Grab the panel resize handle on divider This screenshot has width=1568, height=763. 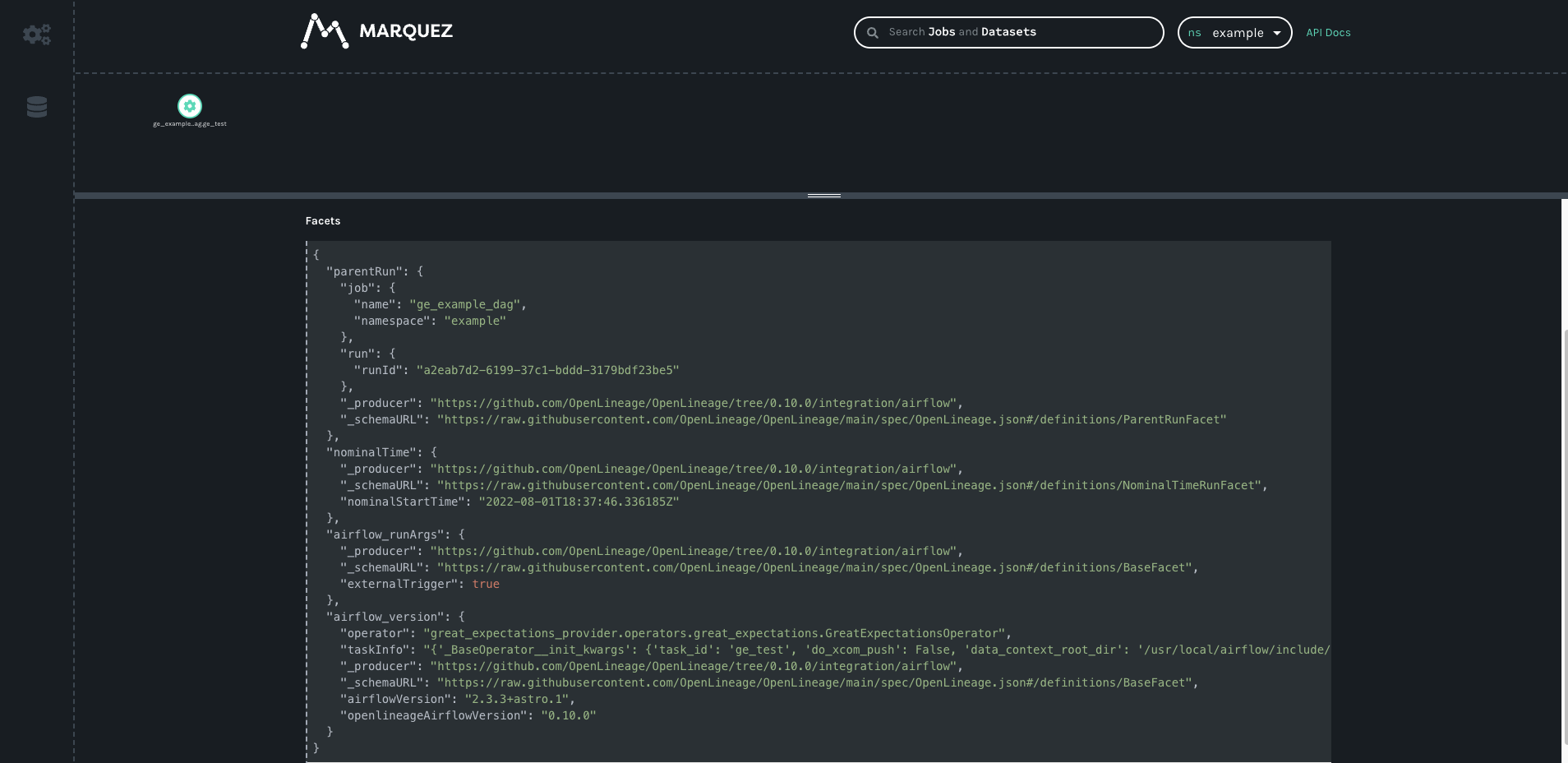[x=823, y=196]
